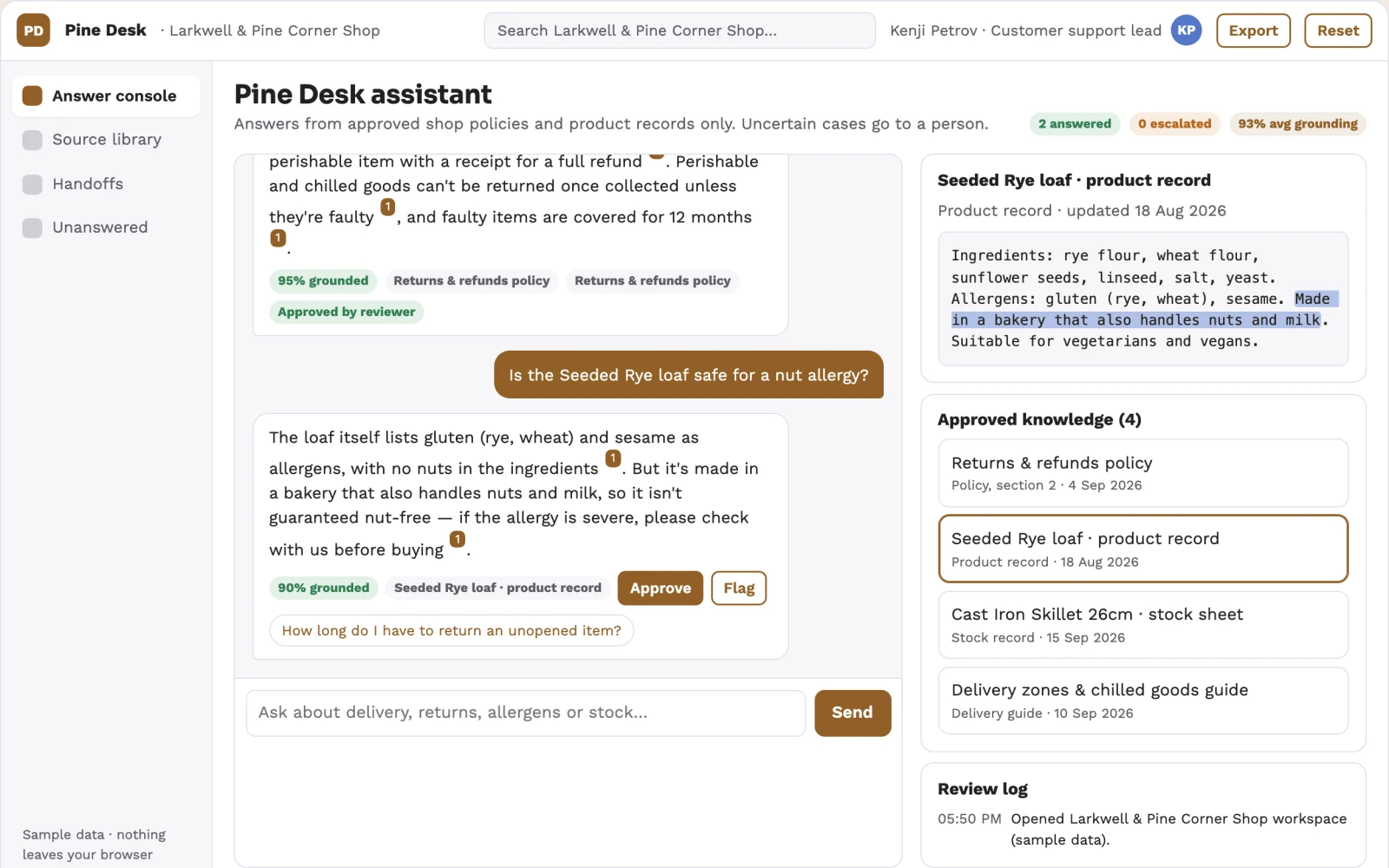The image size is (1389, 868).
Task: Open the Answer console view
Action: [106, 95]
